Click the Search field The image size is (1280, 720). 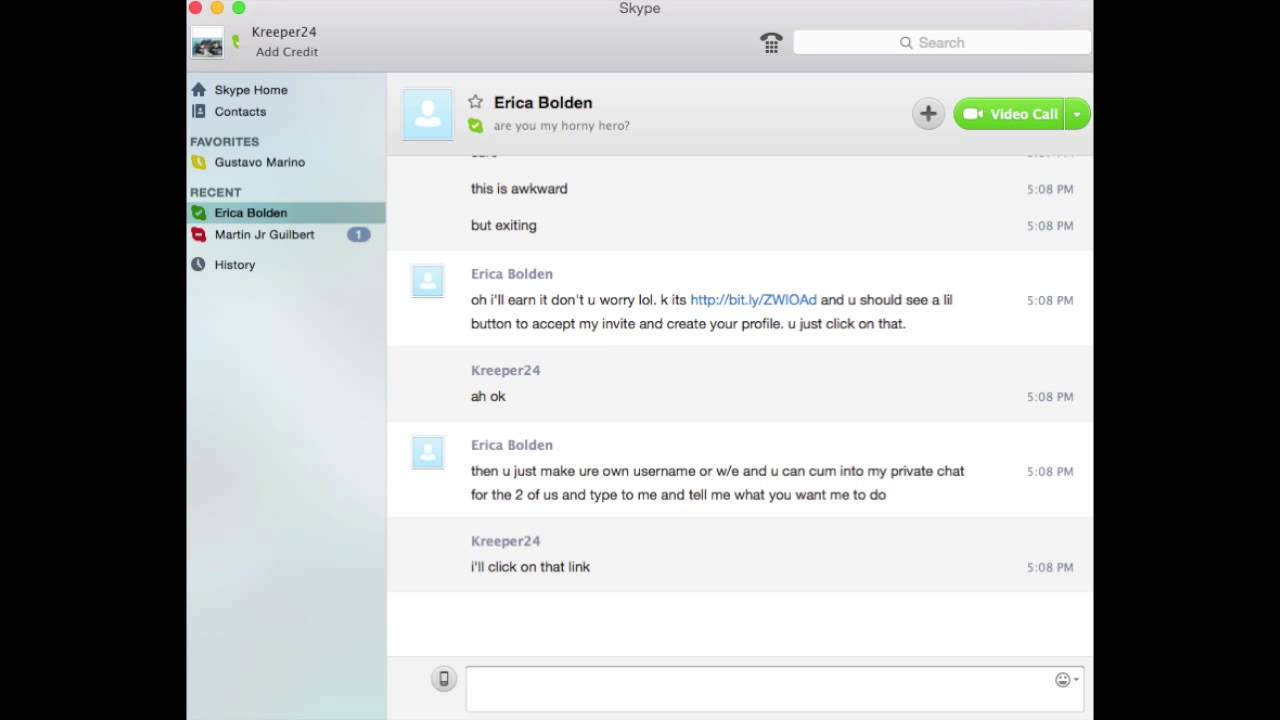point(941,43)
